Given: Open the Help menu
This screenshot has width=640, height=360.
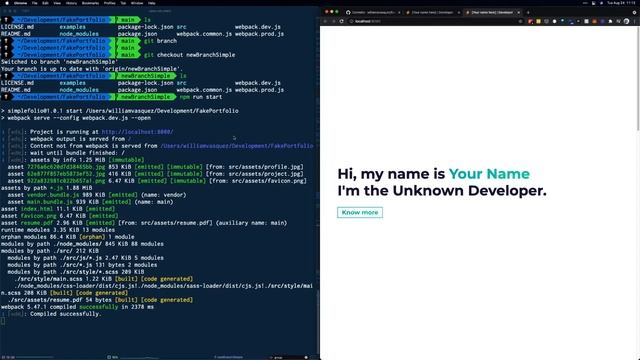Looking at the screenshot, I should coord(152,3).
